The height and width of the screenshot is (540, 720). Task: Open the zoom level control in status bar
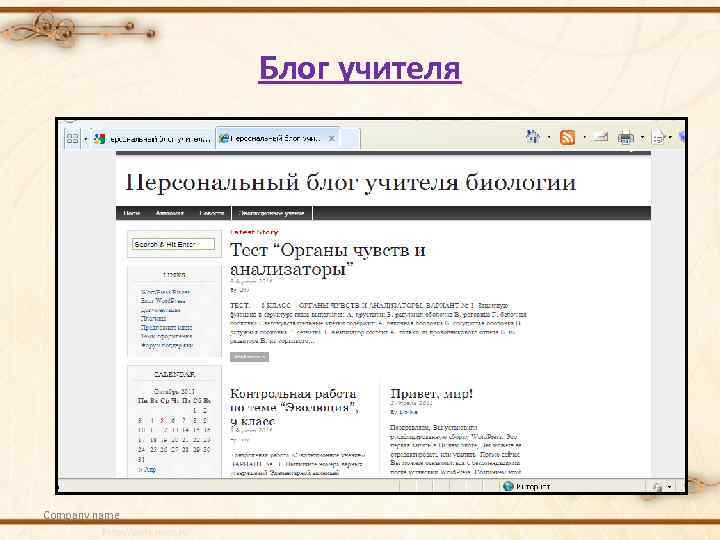tap(662, 487)
